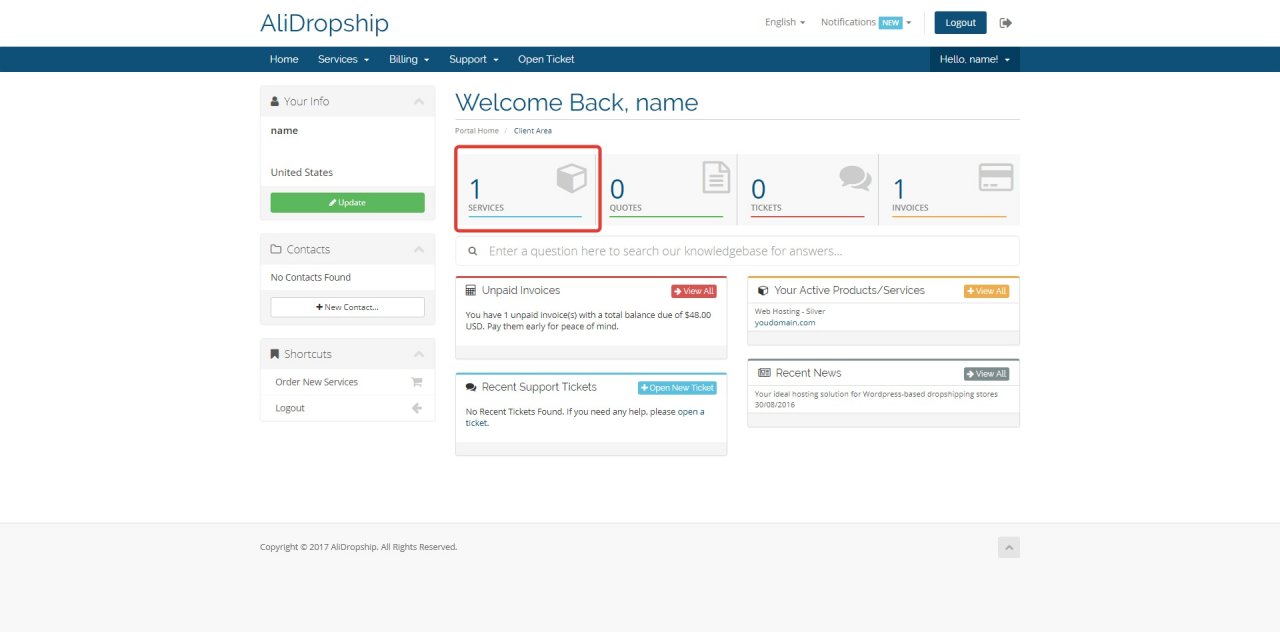Open the Billing menu

(408, 60)
